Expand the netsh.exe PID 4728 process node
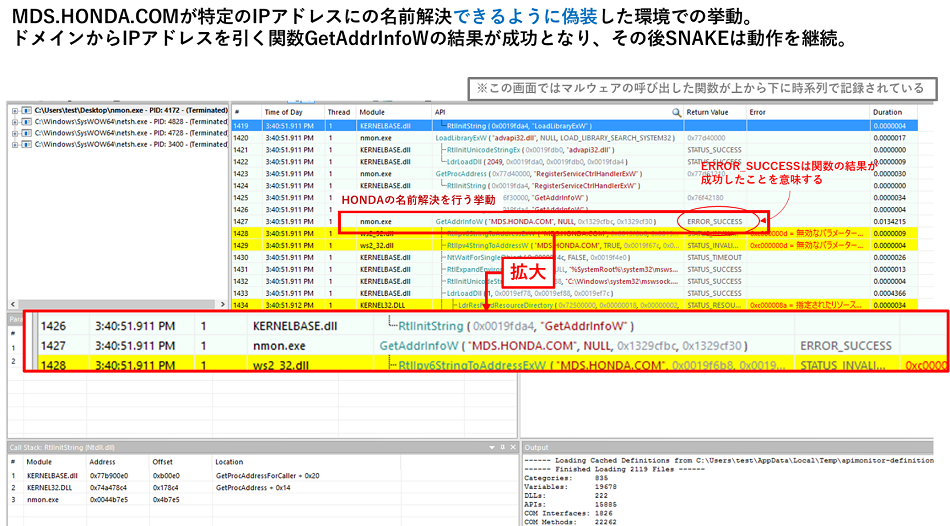This screenshot has width=950, height=526. 15,133
